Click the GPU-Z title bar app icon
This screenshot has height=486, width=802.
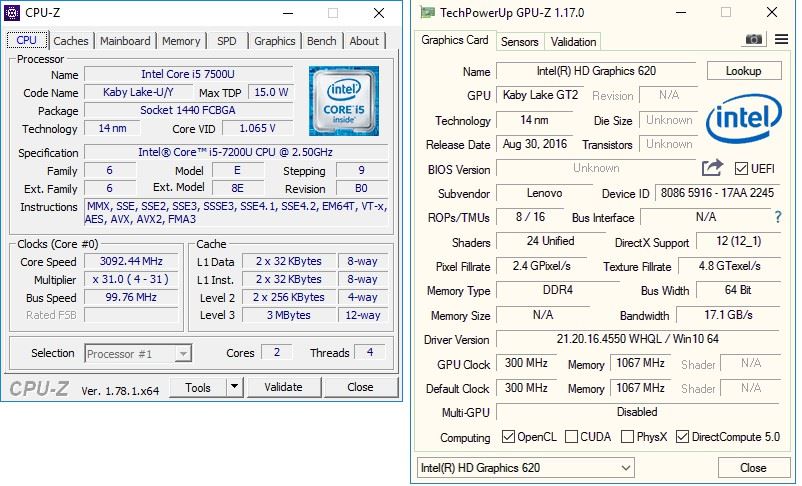[427, 13]
